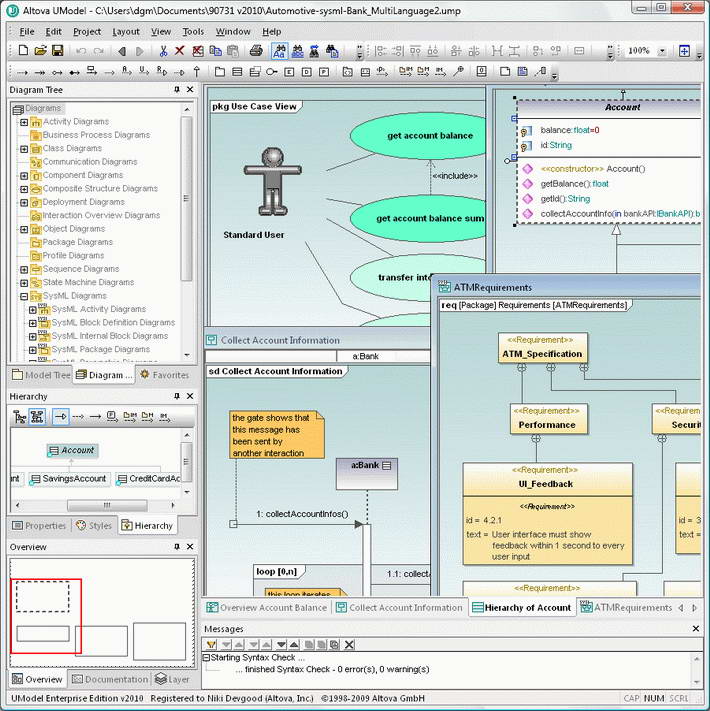Screen dimensions: 710x711
Task: Expand Sequence Diagrams tree node
Action: [x=24, y=269]
